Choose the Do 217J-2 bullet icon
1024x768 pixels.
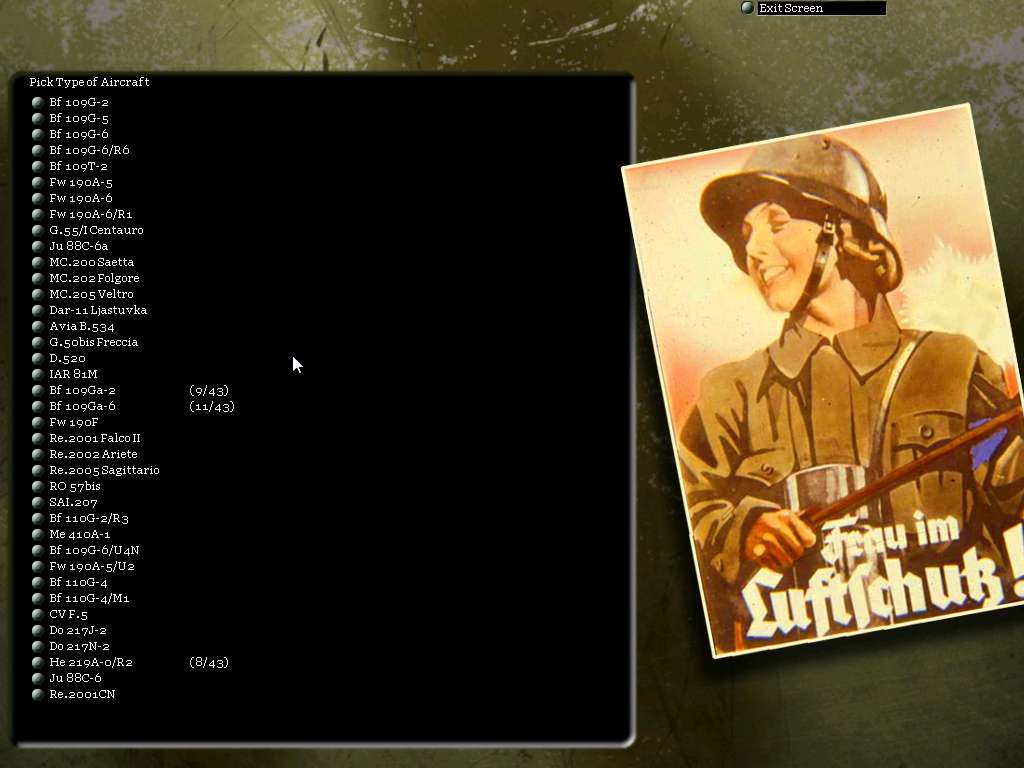(38, 630)
